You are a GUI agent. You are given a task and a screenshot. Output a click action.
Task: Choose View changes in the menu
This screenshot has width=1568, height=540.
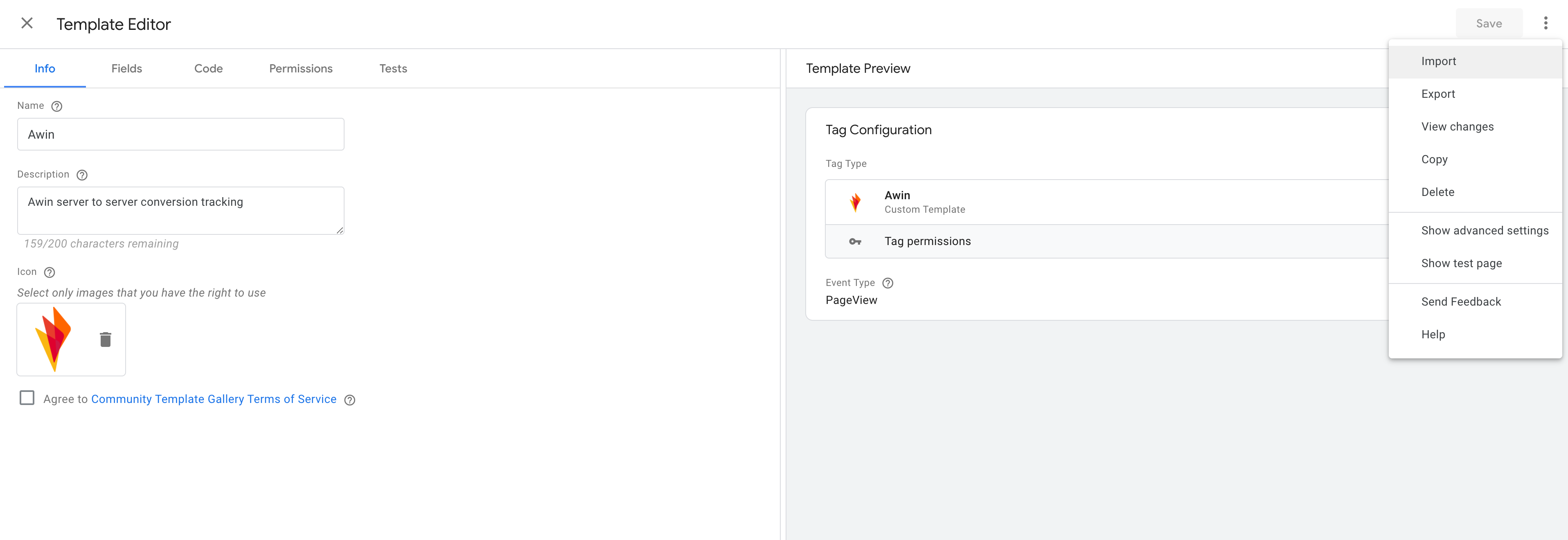[x=1475, y=127]
